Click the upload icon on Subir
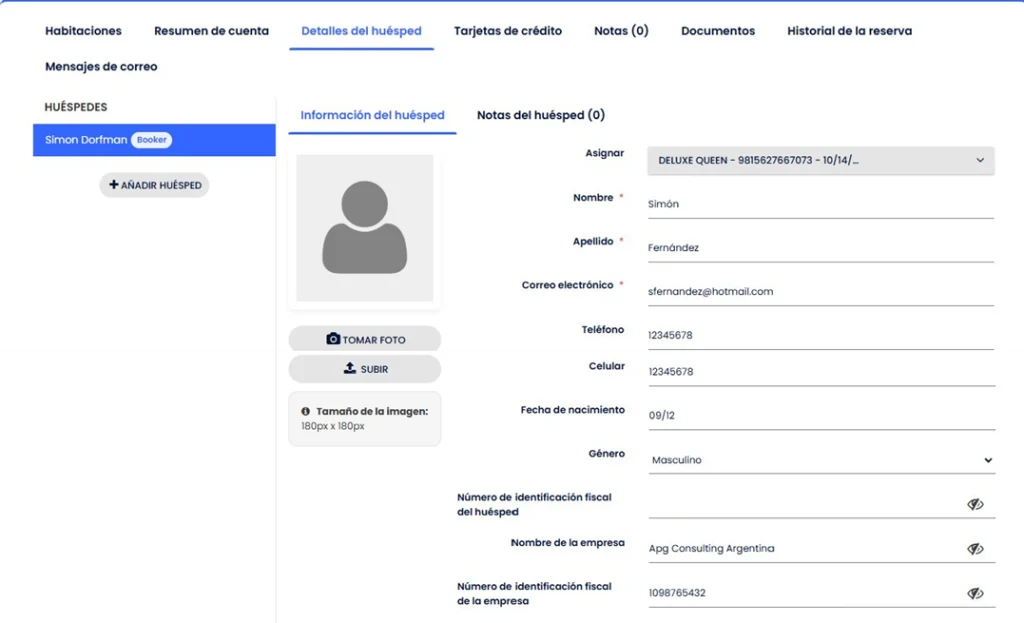The image size is (1024, 623). tap(349, 368)
